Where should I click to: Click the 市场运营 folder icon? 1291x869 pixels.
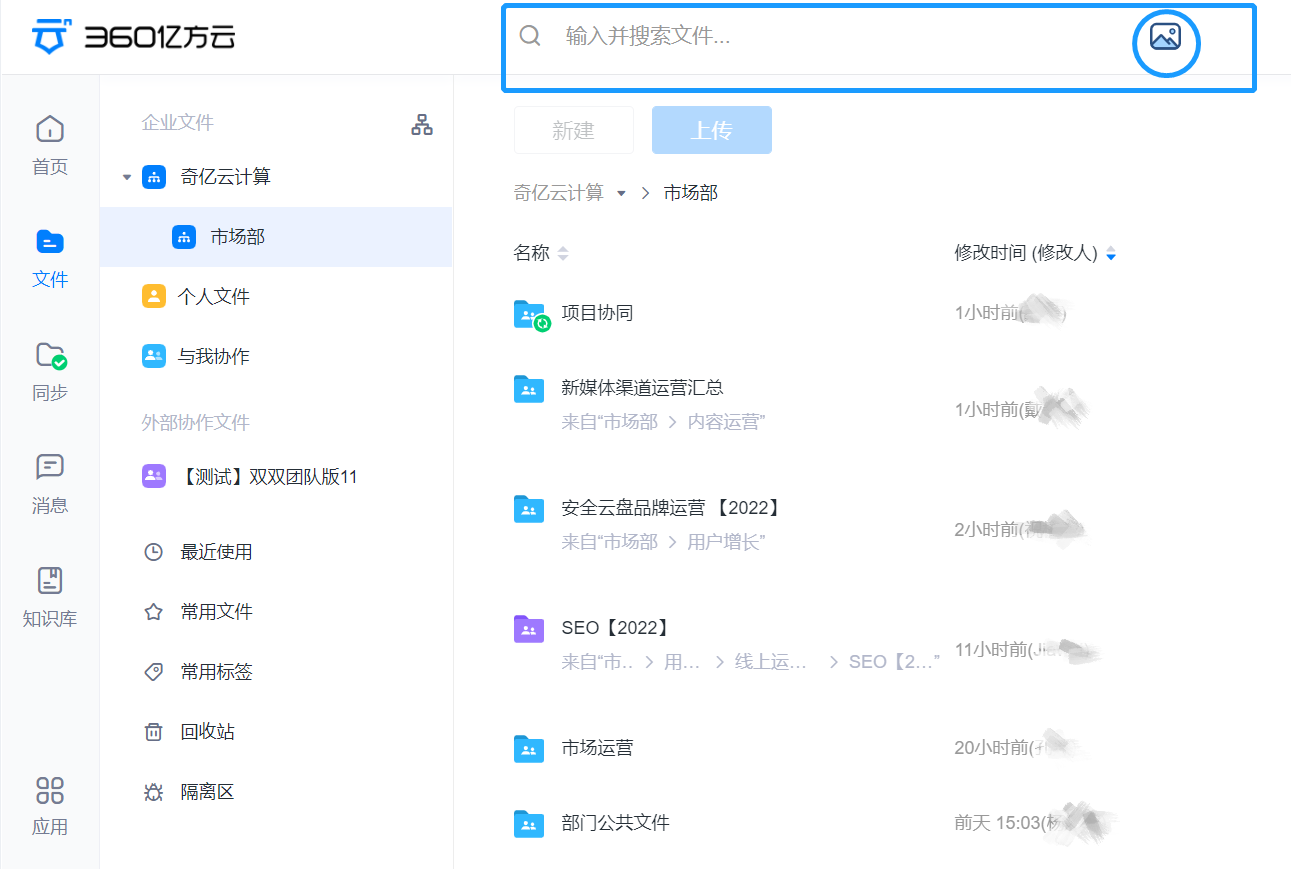[529, 748]
